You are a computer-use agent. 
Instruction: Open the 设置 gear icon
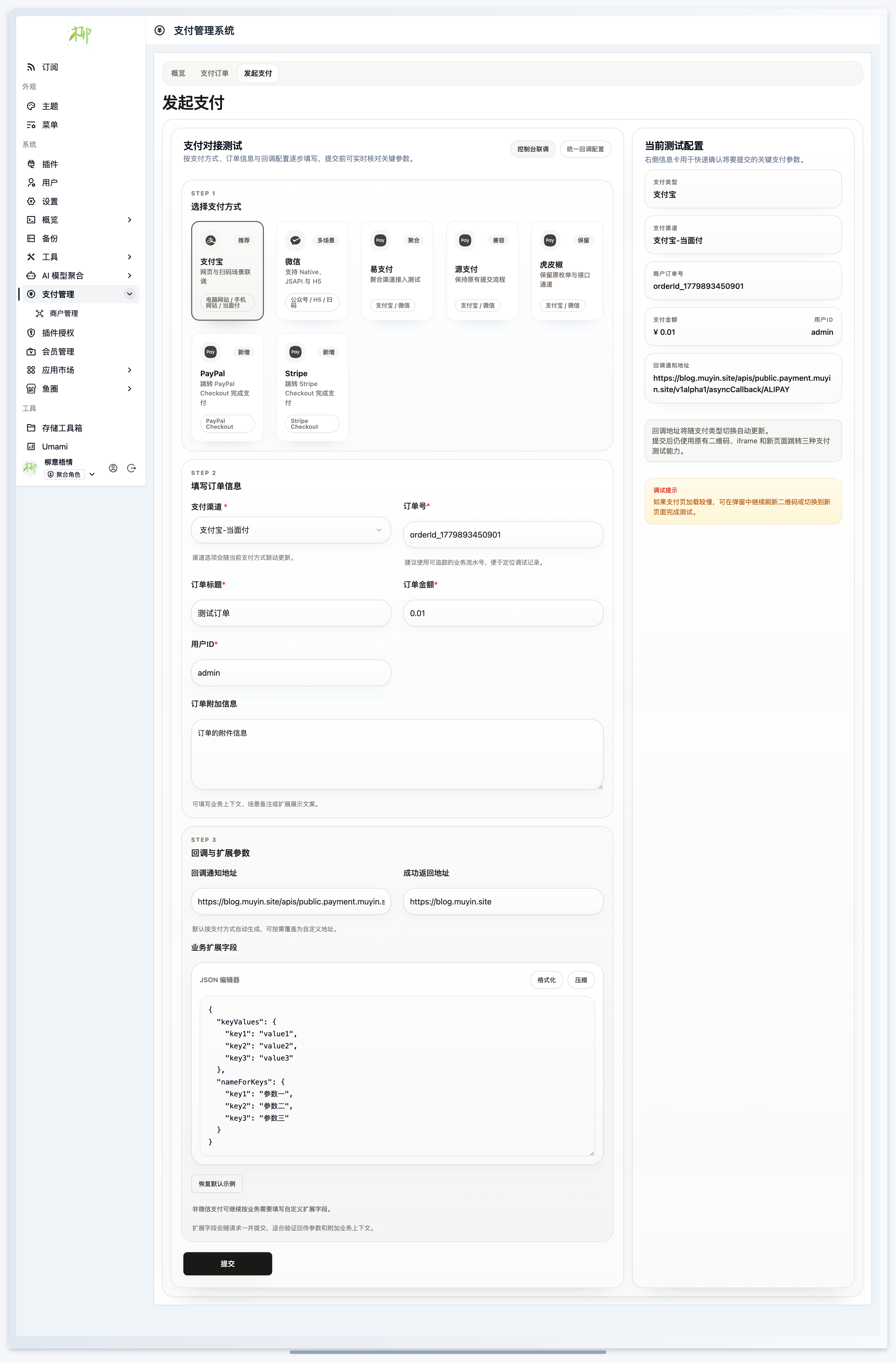(31, 201)
